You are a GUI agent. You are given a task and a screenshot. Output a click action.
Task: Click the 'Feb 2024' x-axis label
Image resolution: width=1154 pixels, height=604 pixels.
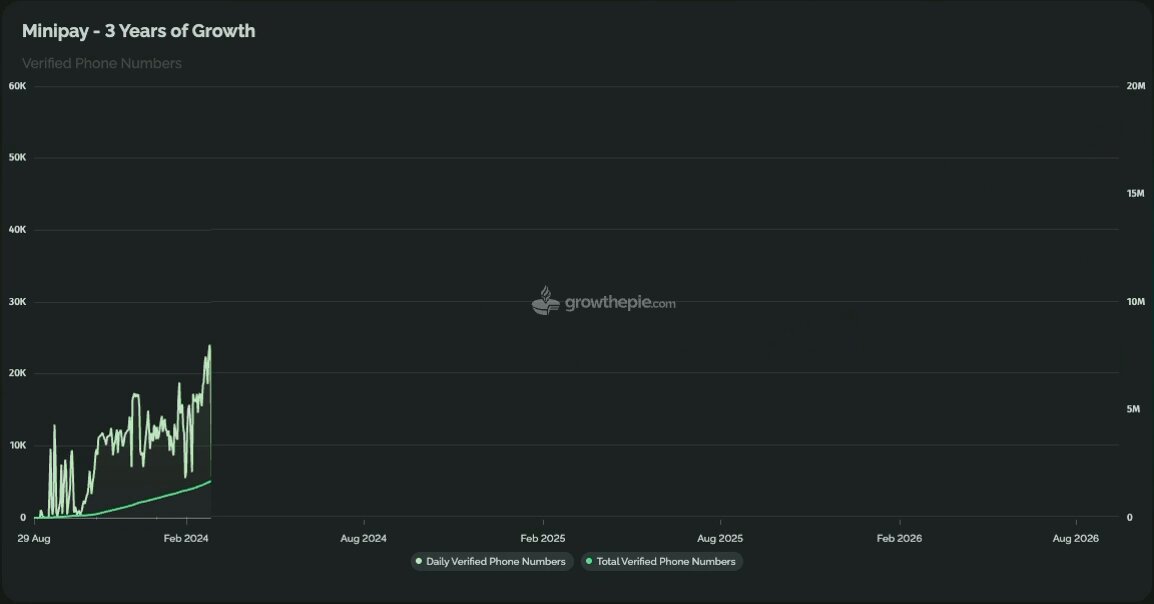tap(186, 539)
